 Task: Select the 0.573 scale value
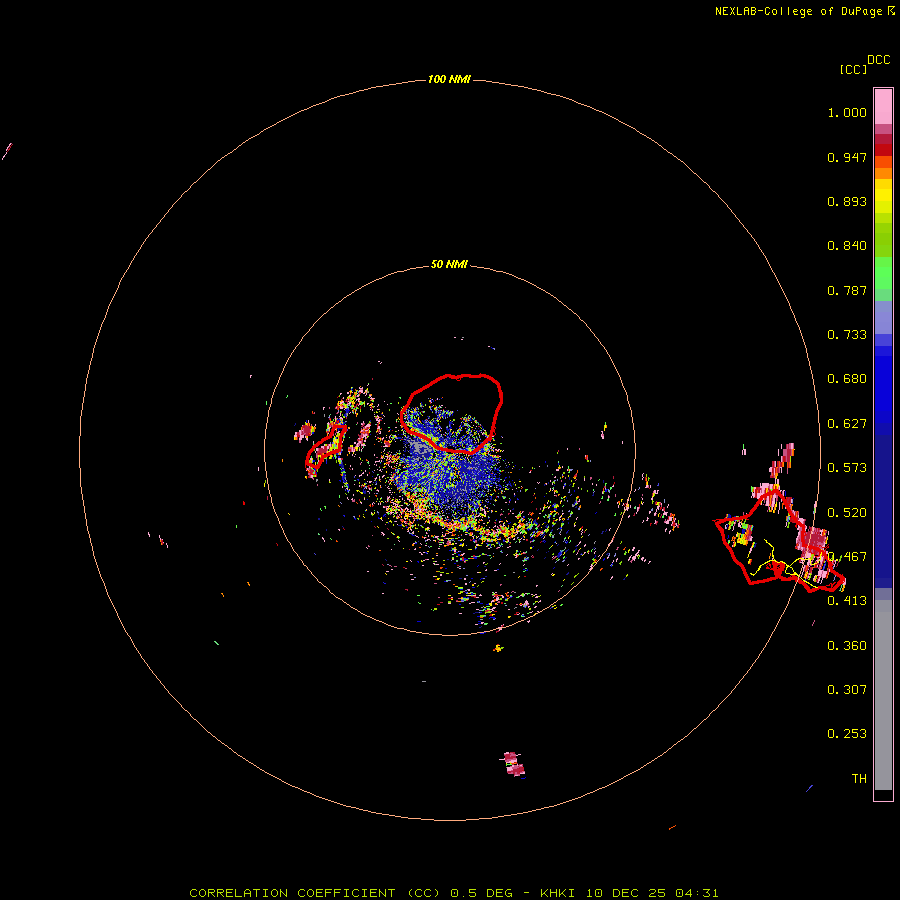847,468
